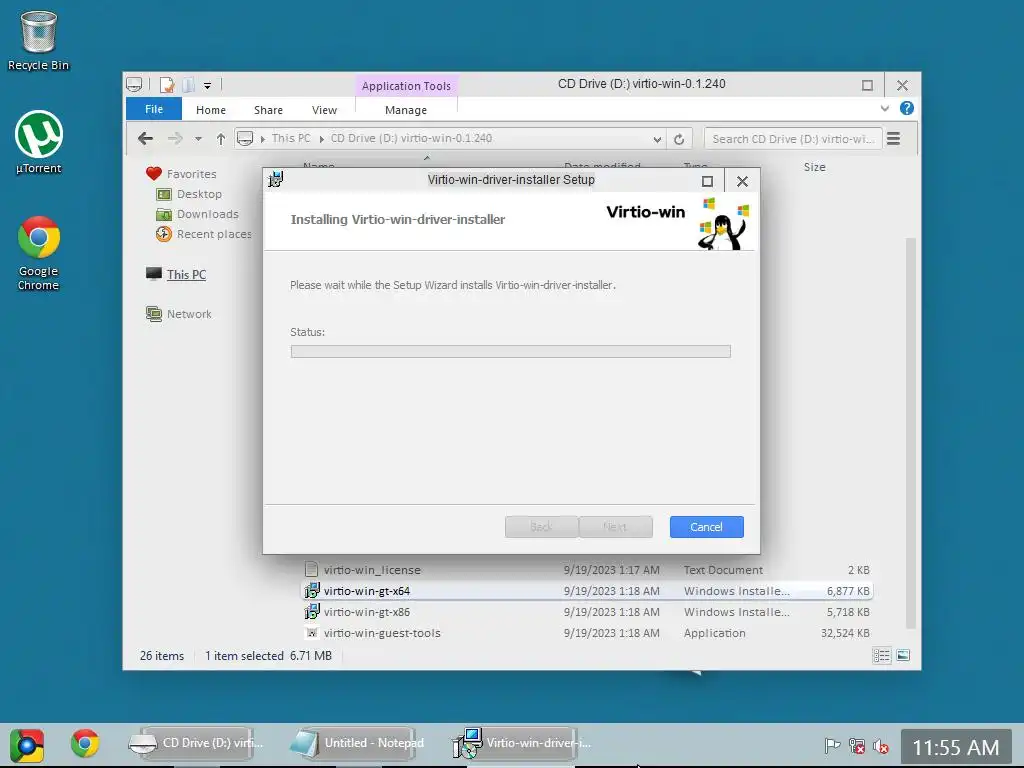Go Up one folder level in Explorer
1024x768 pixels.
(x=221, y=138)
